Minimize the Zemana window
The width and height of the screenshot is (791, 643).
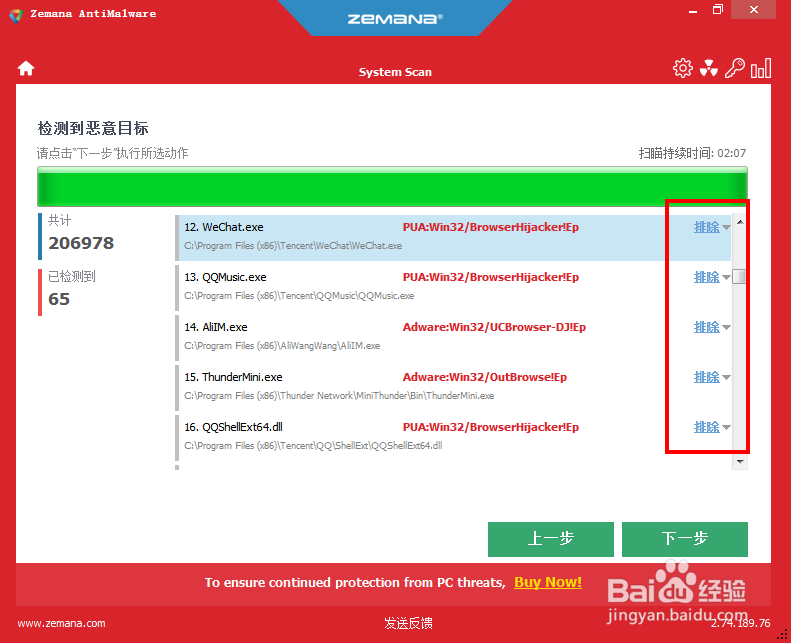693,10
